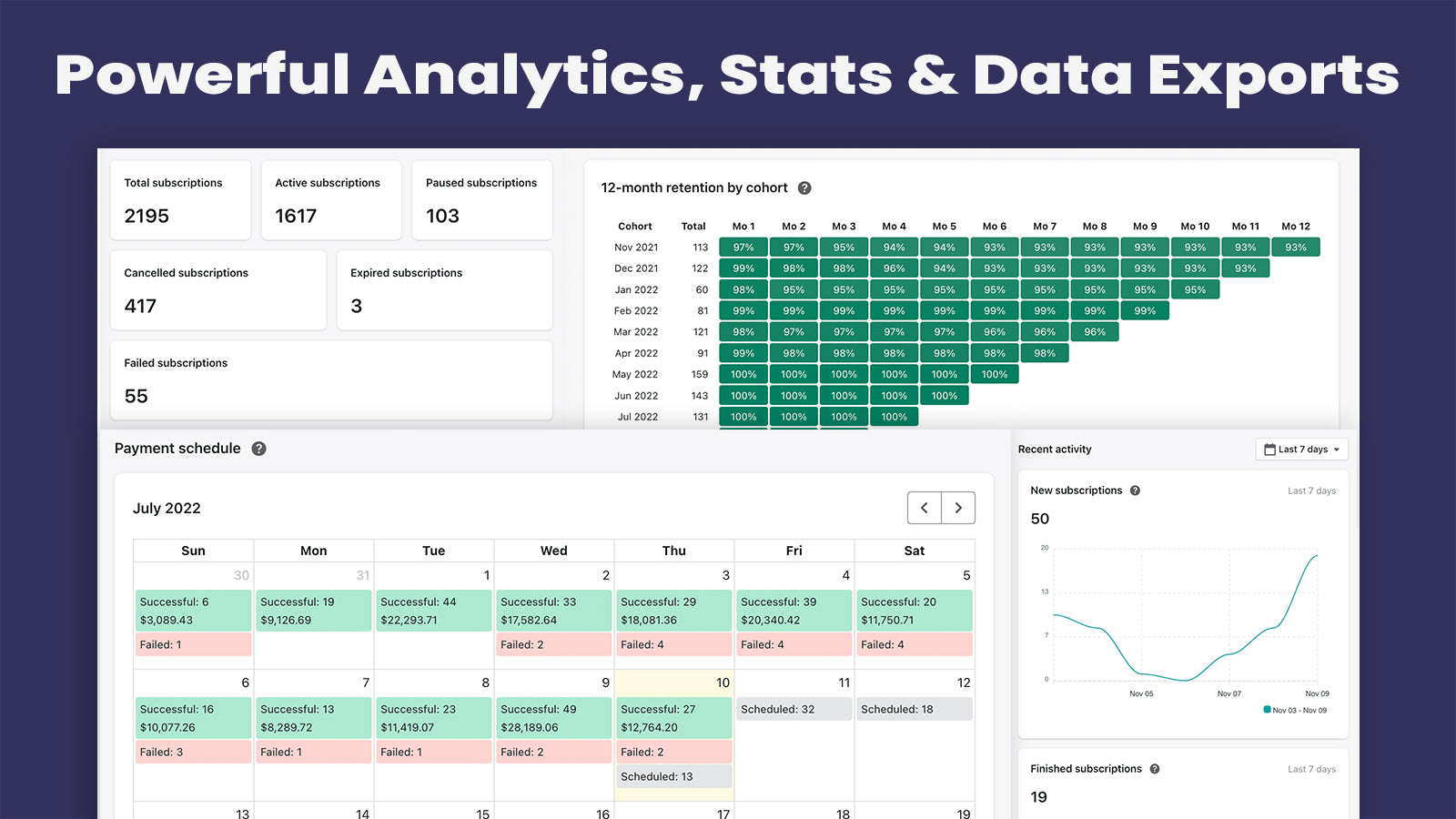
Task: Open the help tooltip beside 12-month retention by cohort
Action: 804,187
